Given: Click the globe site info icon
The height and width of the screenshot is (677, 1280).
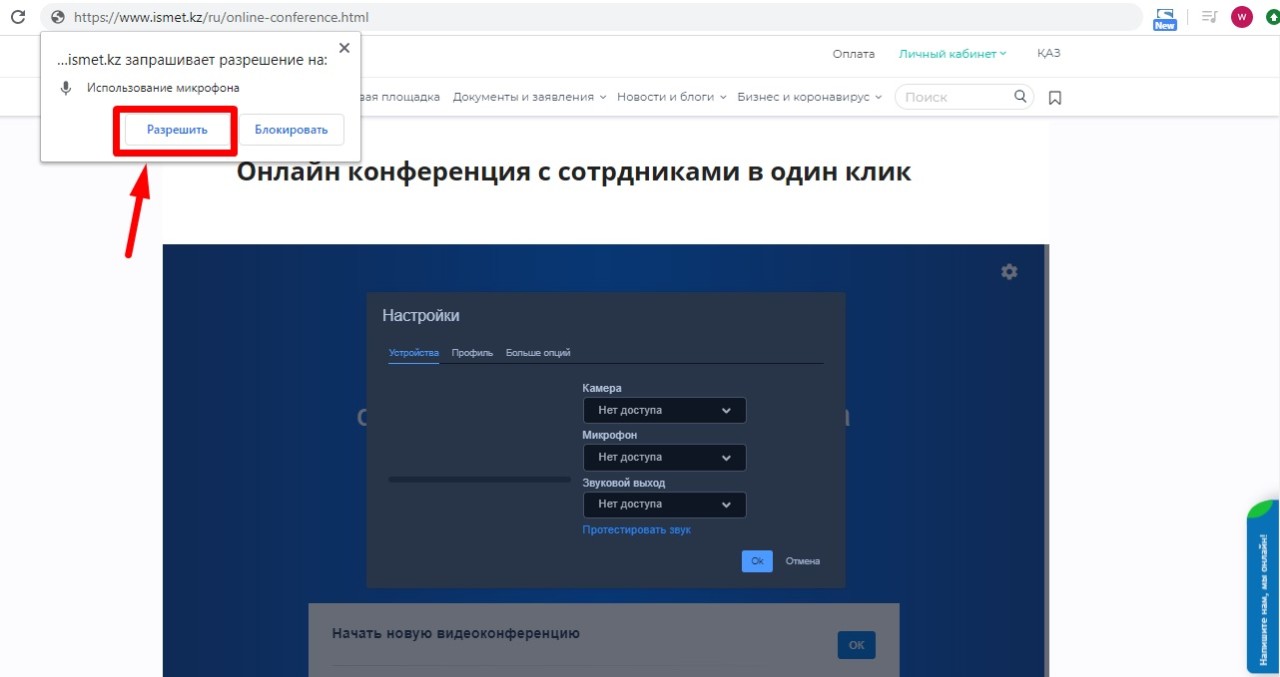Looking at the screenshot, I should [57, 17].
